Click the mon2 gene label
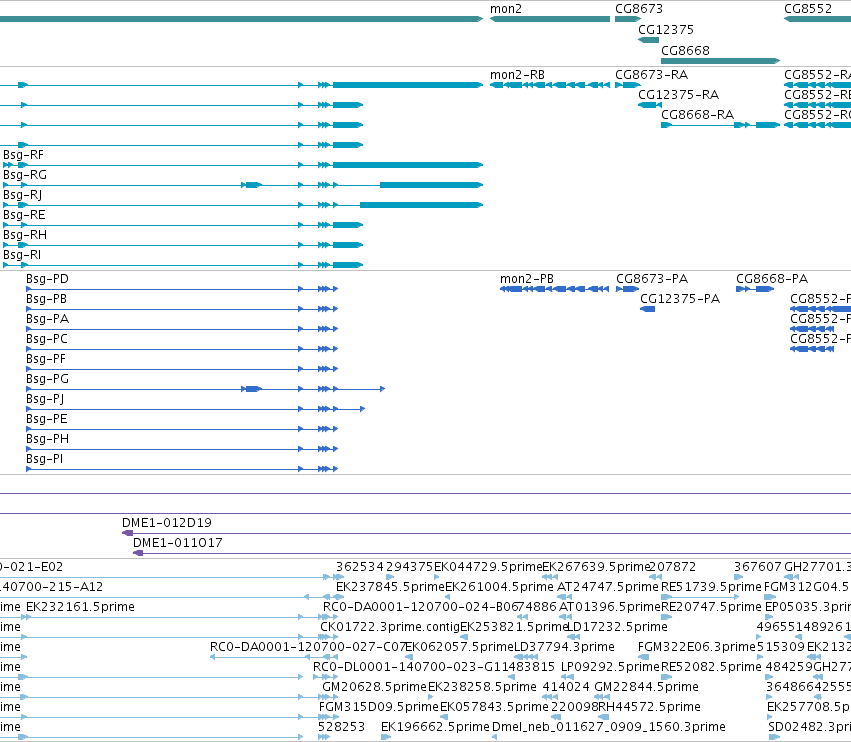Screen dimensions: 851x742 coord(506,9)
